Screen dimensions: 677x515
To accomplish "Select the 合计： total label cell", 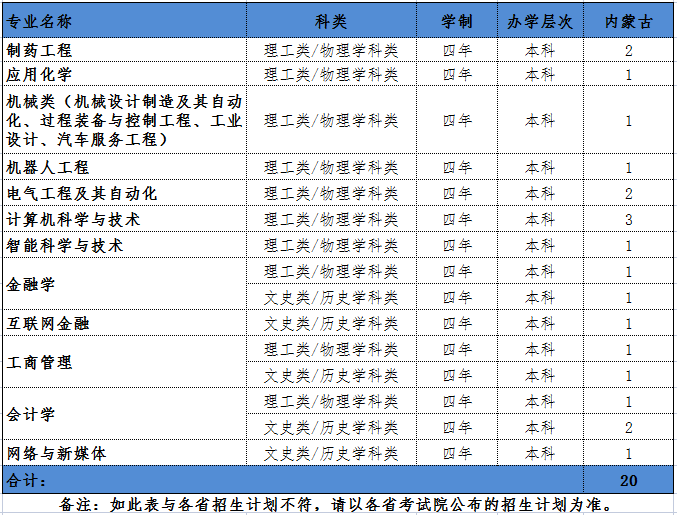I will pos(293,480).
